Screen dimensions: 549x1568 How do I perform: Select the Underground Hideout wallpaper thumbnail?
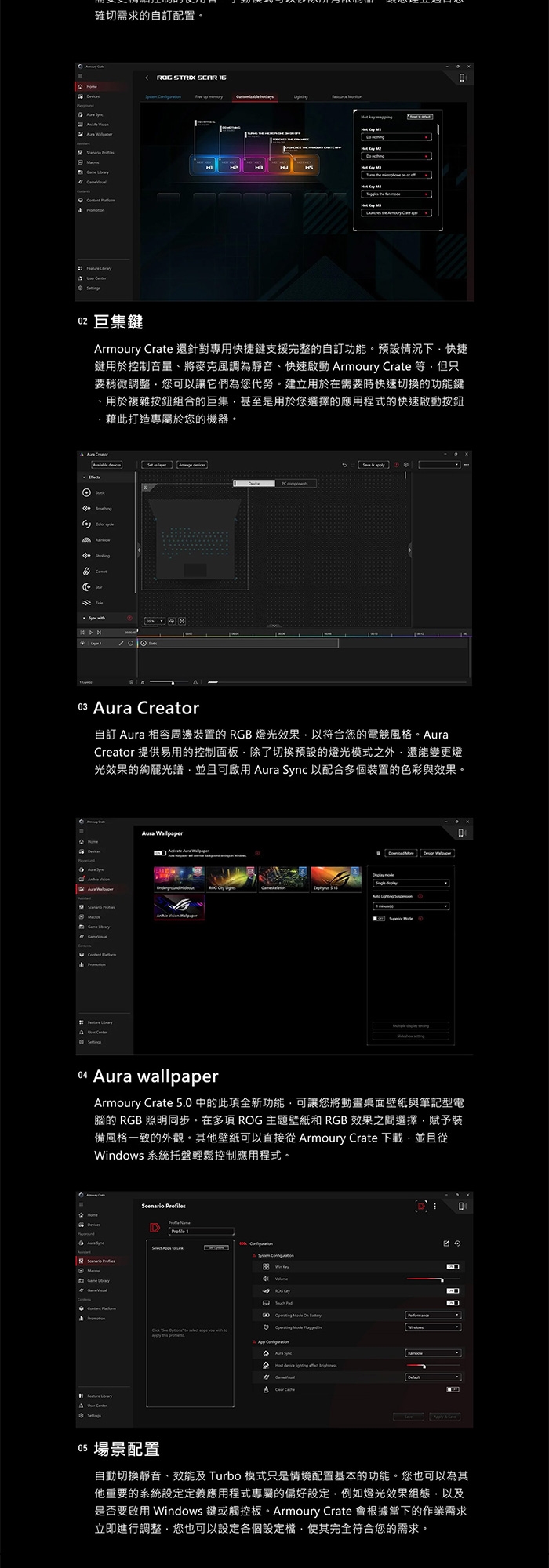[x=175, y=878]
